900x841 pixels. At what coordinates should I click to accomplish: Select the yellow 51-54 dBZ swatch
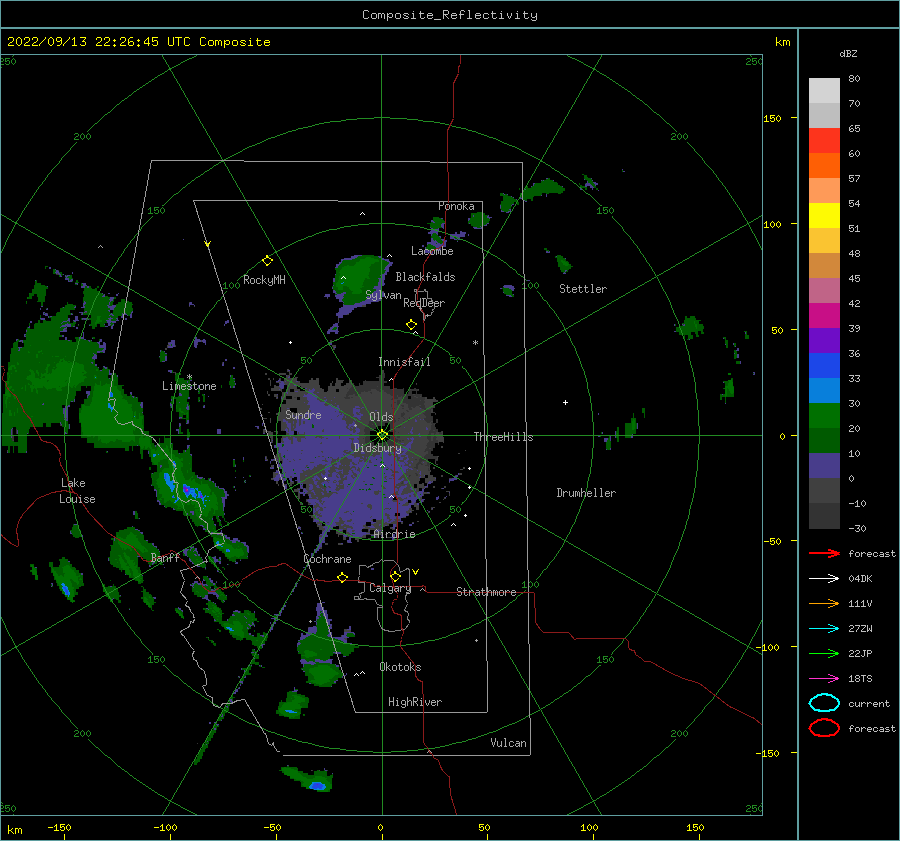coord(824,215)
